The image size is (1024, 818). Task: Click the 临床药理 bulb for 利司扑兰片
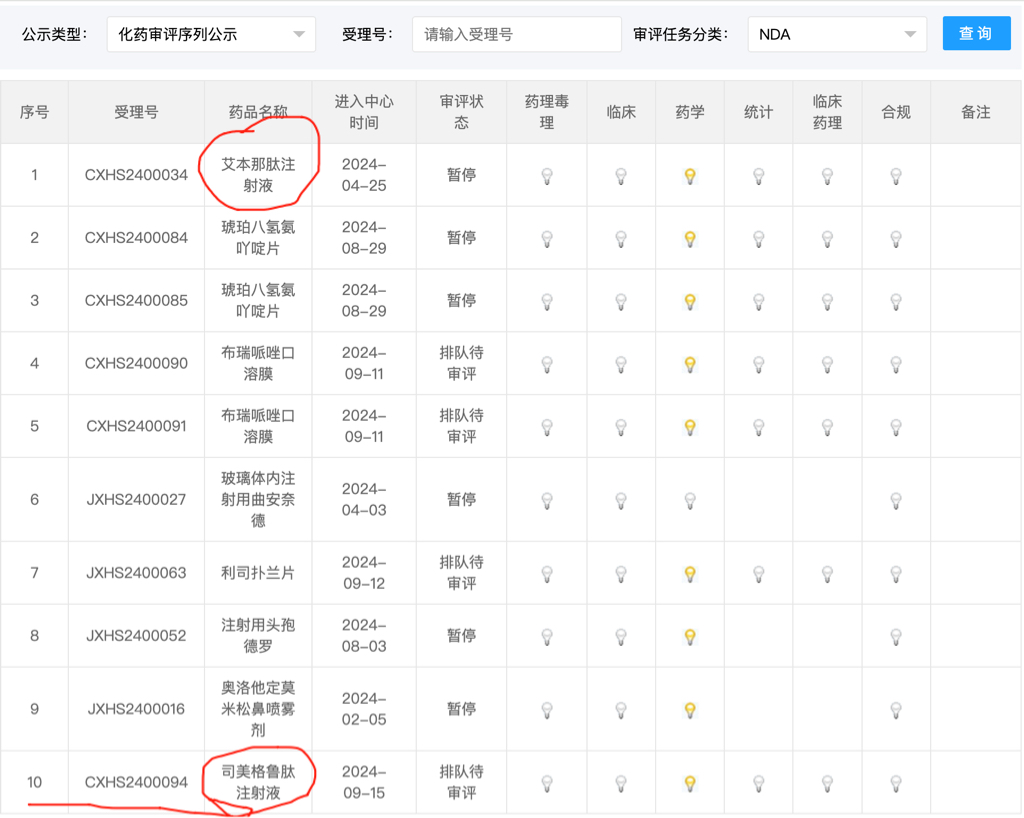827,574
